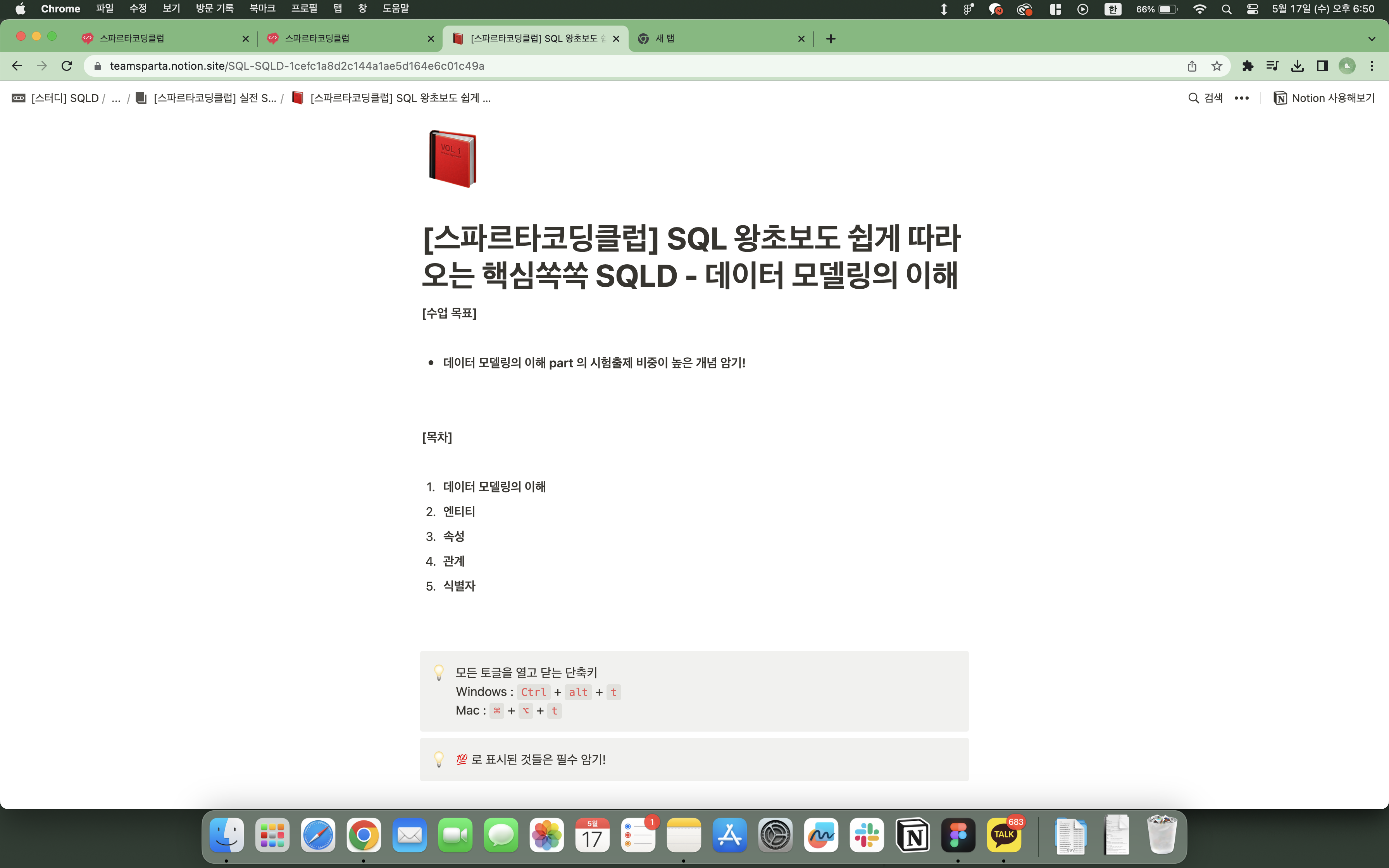Go back to the previous page
Screen dimensions: 1389x868
click(x=17, y=66)
